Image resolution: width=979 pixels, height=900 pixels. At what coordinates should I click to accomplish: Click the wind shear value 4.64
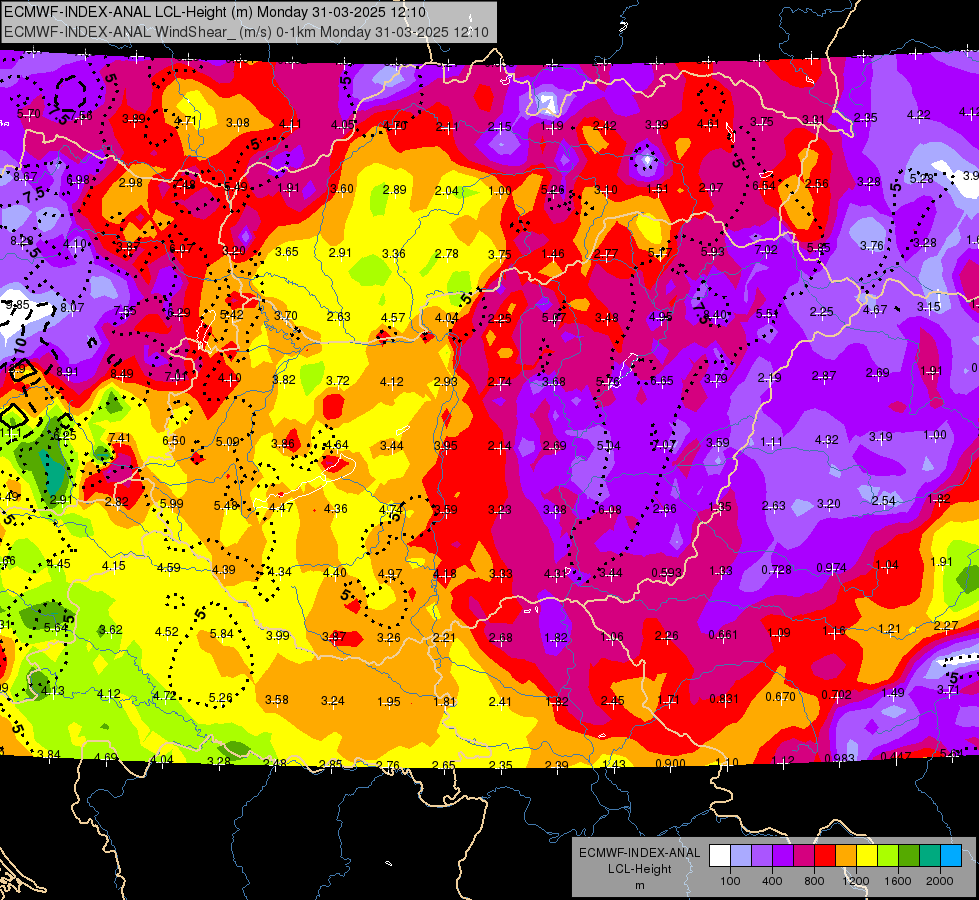tap(337, 445)
